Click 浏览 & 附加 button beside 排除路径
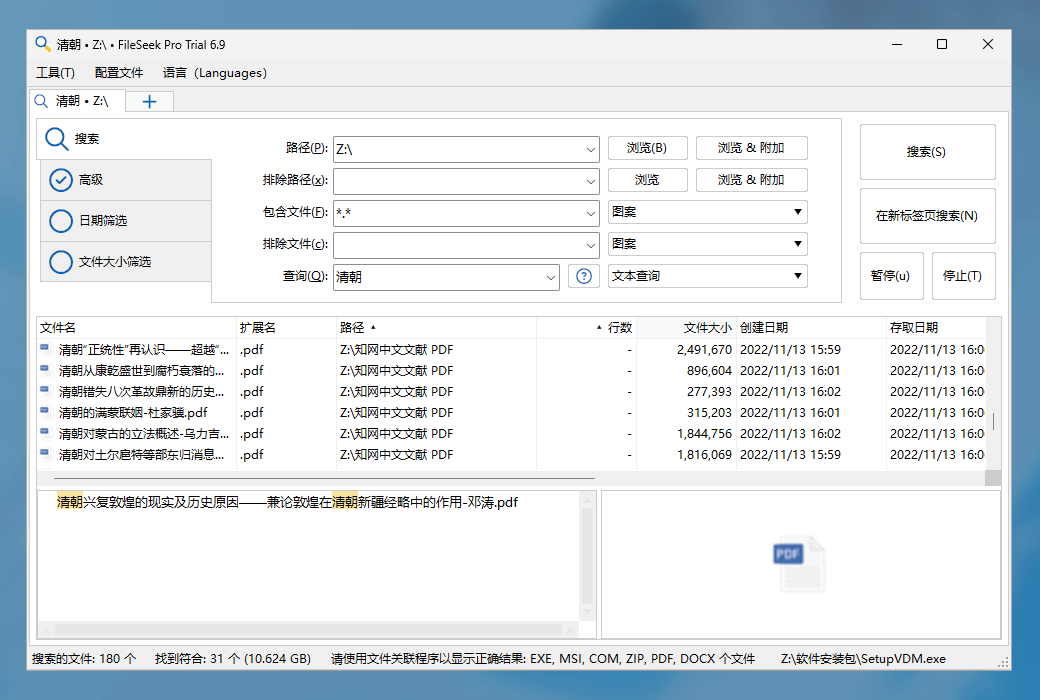Viewport: 1040px width, 700px height. (751, 180)
